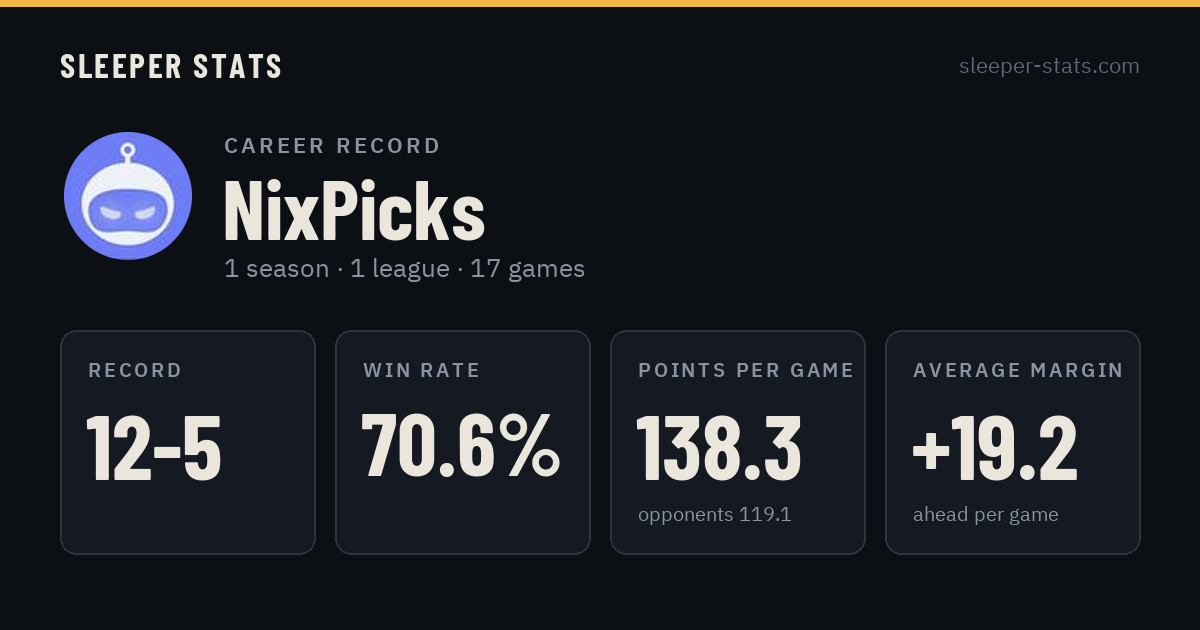Open the POINTS PER GAME card
Image resolution: width=1200 pixels, height=630 pixels.
click(x=738, y=442)
